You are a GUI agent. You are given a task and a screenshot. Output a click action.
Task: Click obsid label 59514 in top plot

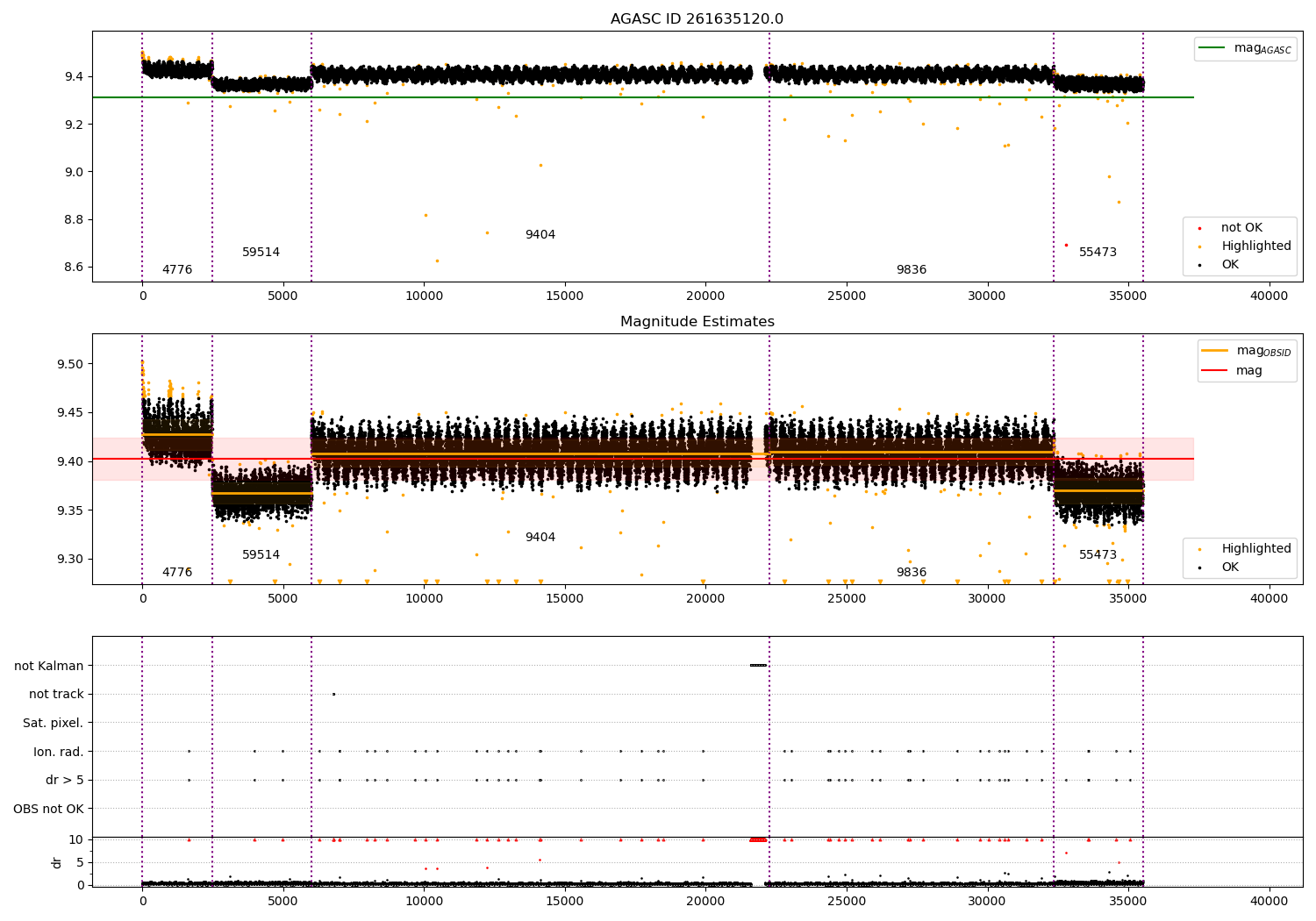pyautogui.click(x=261, y=253)
